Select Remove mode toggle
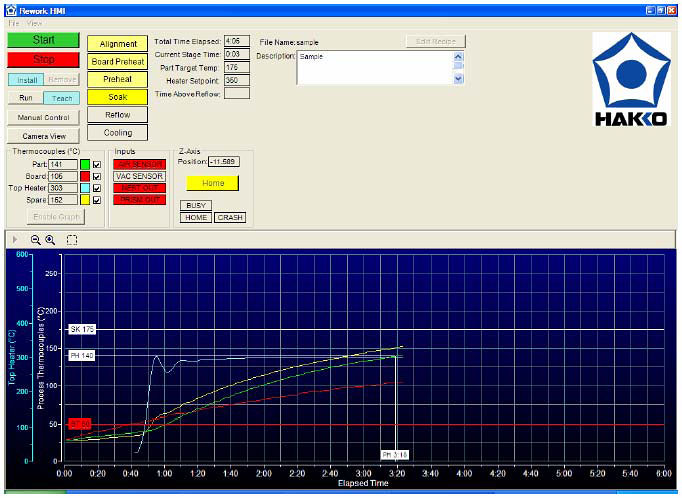This screenshot has height=498, width=682. pos(62,80)
